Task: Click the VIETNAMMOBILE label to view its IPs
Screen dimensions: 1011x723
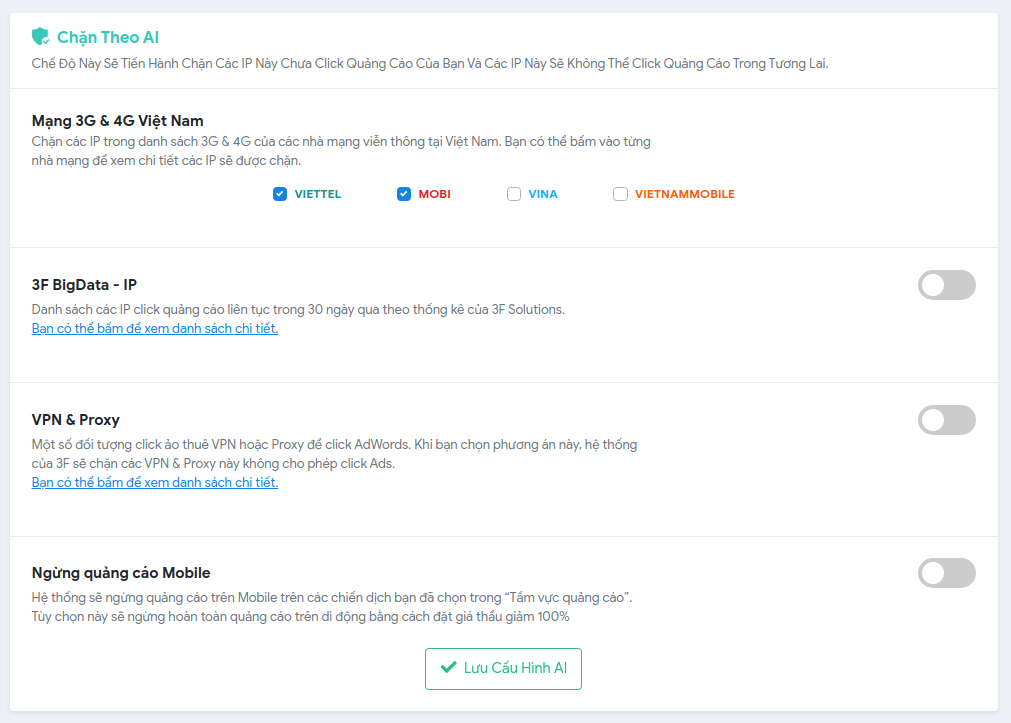Action: coord(685,194)
